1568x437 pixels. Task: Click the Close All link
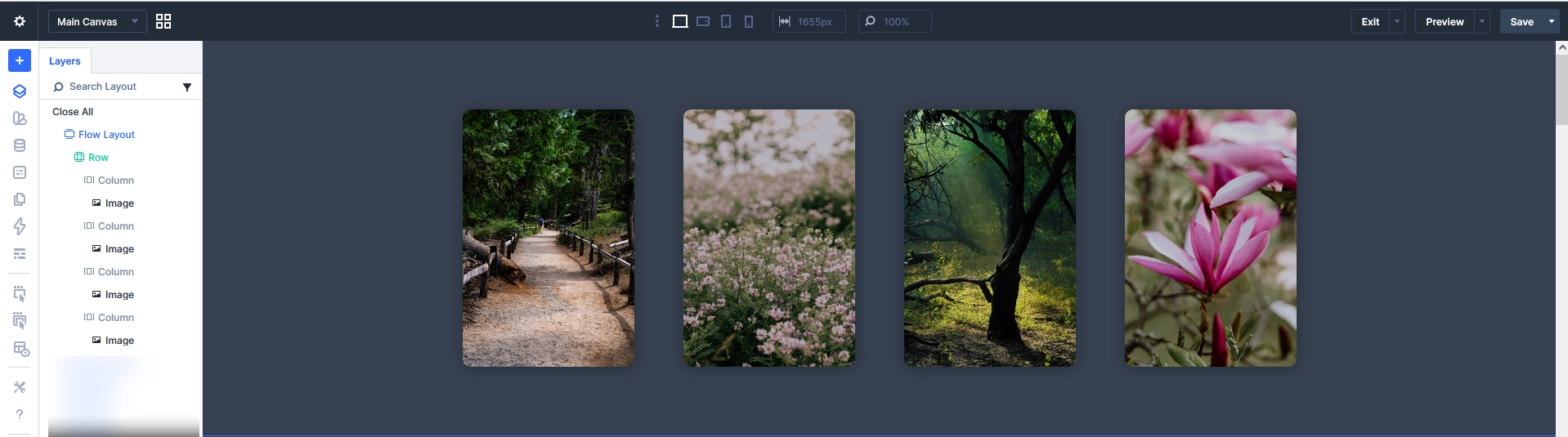73,112
